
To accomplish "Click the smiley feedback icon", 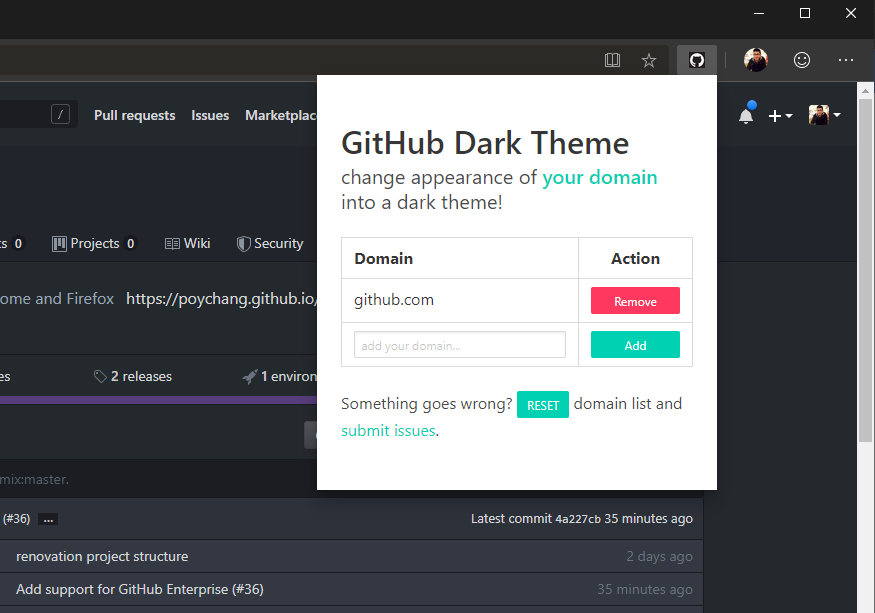I will [x=802, y=60].
